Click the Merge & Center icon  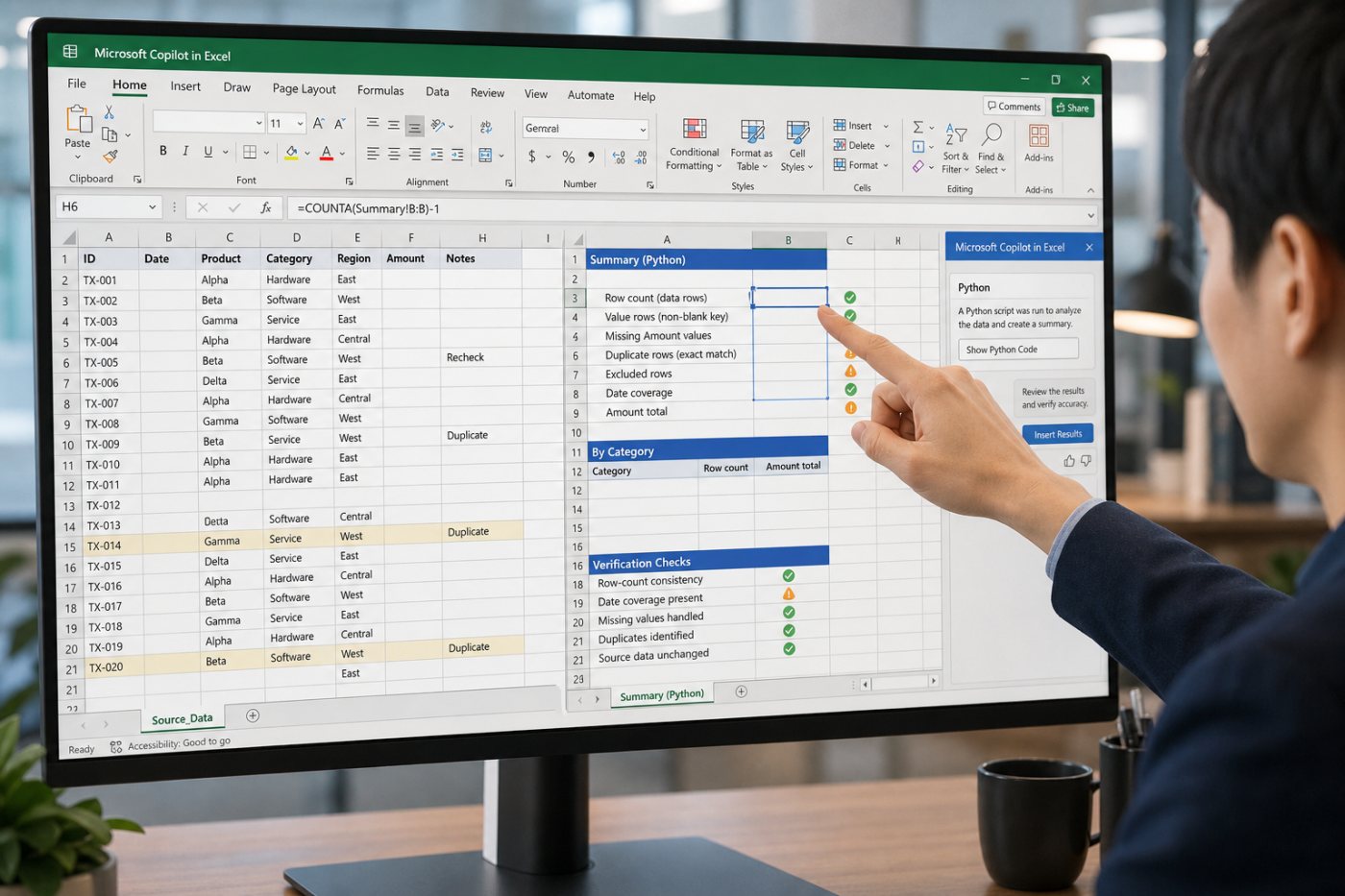tap(485, 155)
